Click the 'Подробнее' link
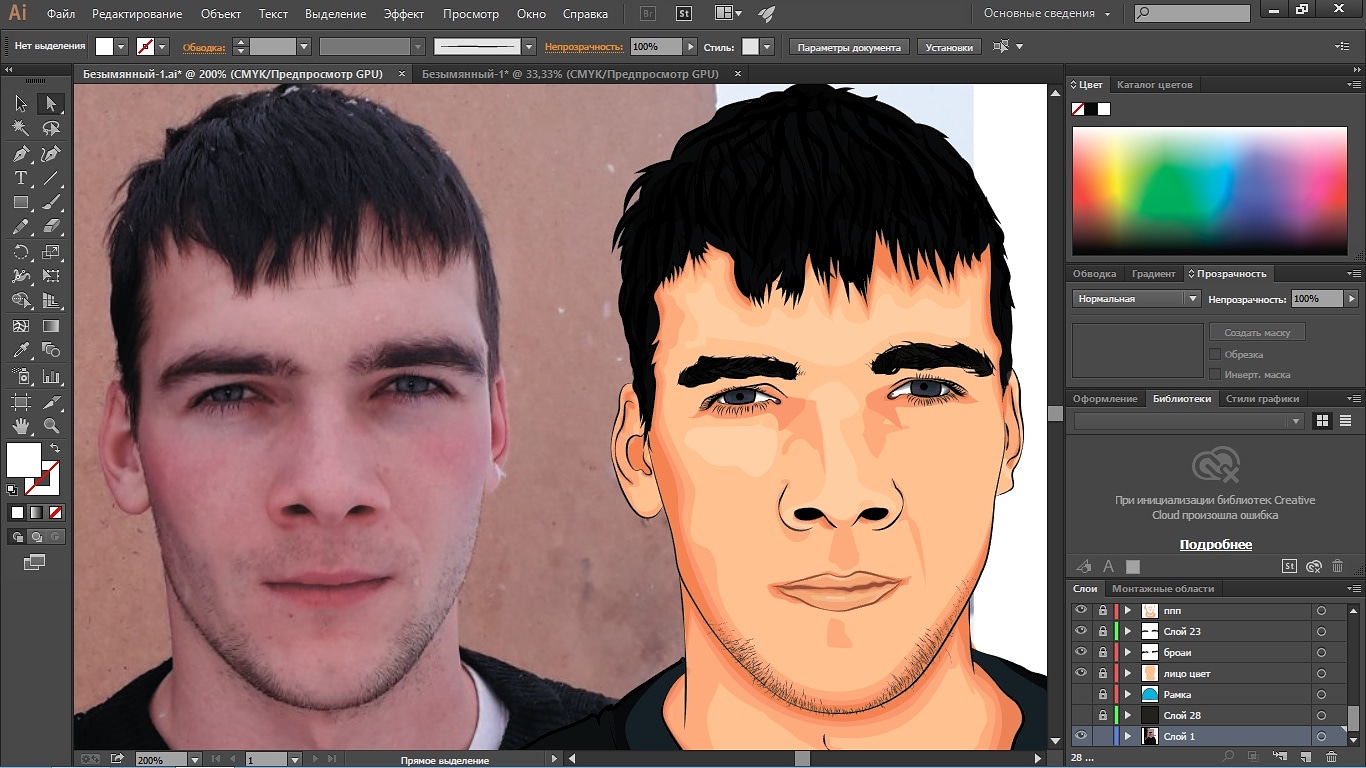This screenshot has height=768, width=1366. (x=1215, y=545)
